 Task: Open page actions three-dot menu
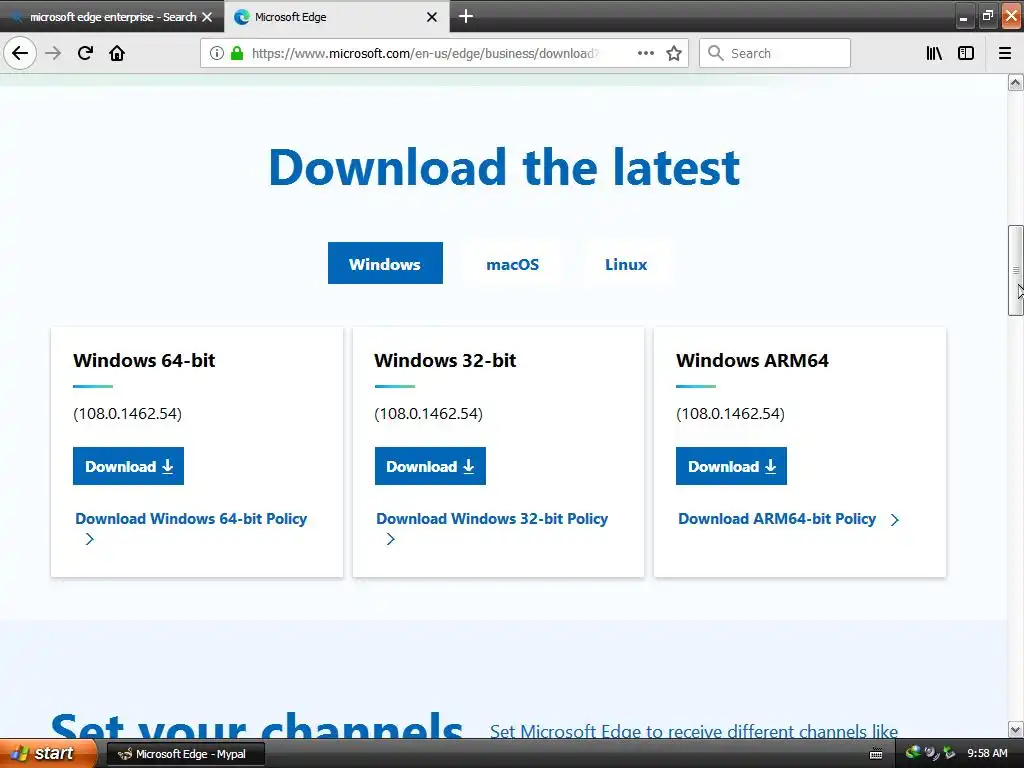click(645, 54)
